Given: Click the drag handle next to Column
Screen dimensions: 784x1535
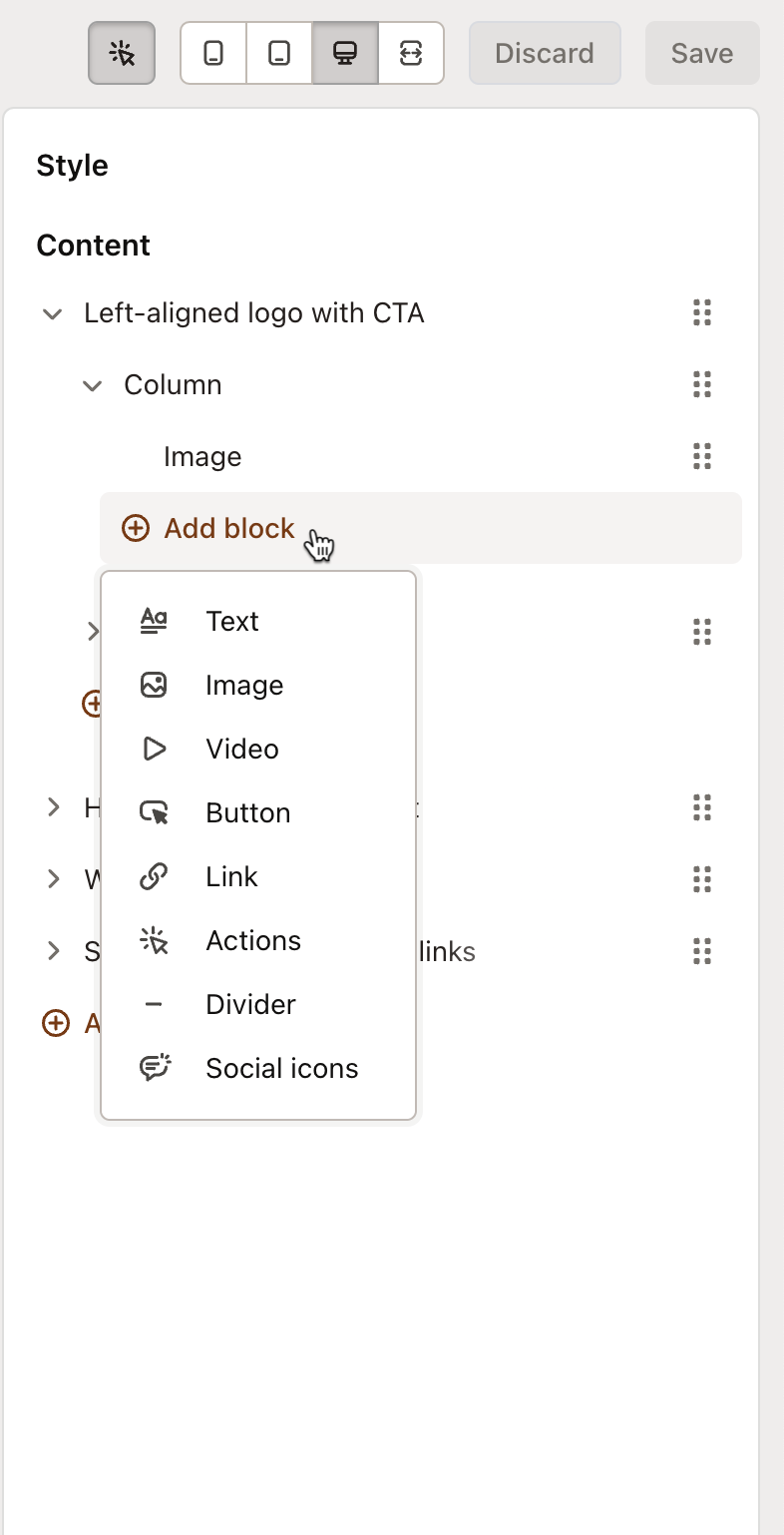Looking at the screenshot, I should [701, 384].
